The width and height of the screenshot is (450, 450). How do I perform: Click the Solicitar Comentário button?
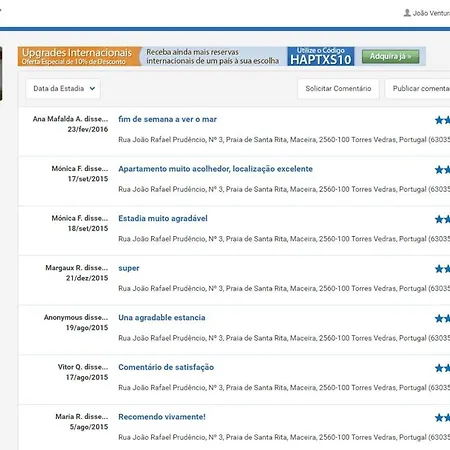(338, 89)
